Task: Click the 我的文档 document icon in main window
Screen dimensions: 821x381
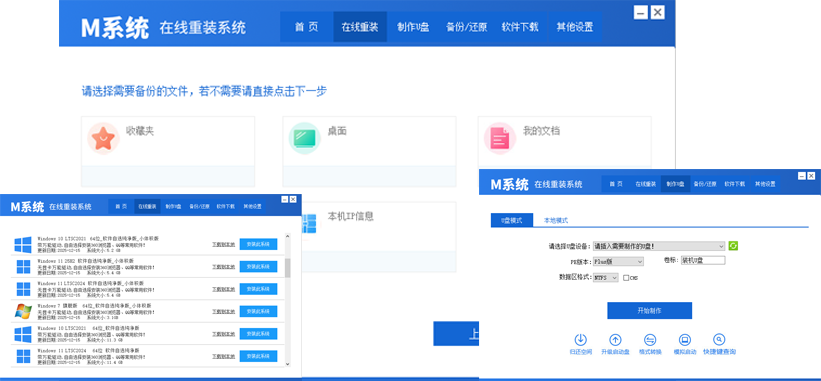Action: coord(500,138)
